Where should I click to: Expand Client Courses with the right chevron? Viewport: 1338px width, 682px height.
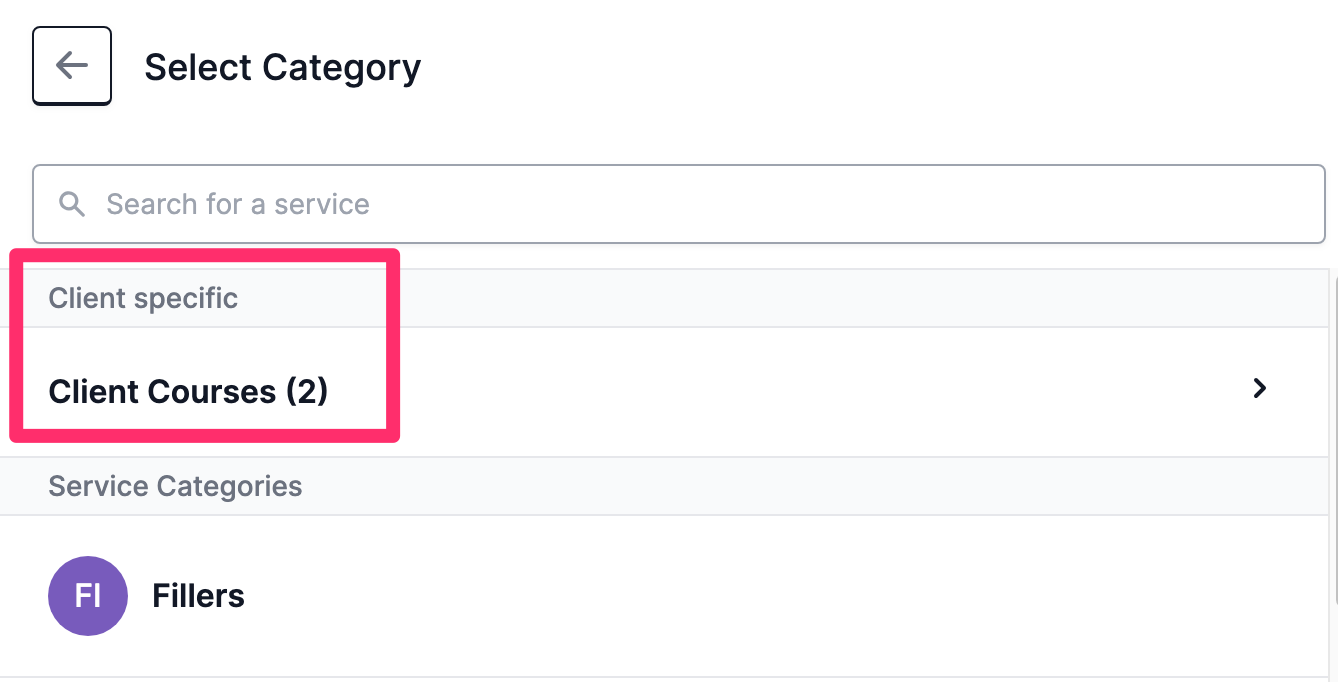click(1260, 388)
